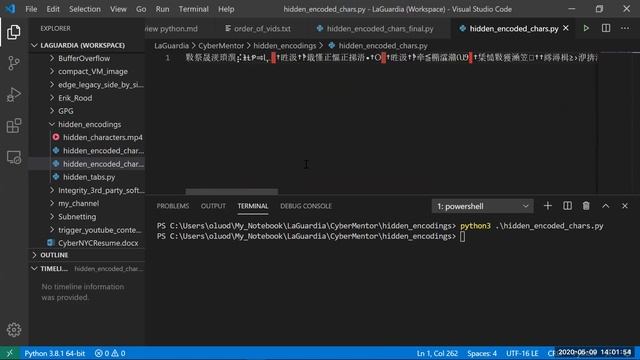Image resolution: width=640 pixels, height=360 pixels.
Task: Open the Selection menu
Action: point(84,9)
